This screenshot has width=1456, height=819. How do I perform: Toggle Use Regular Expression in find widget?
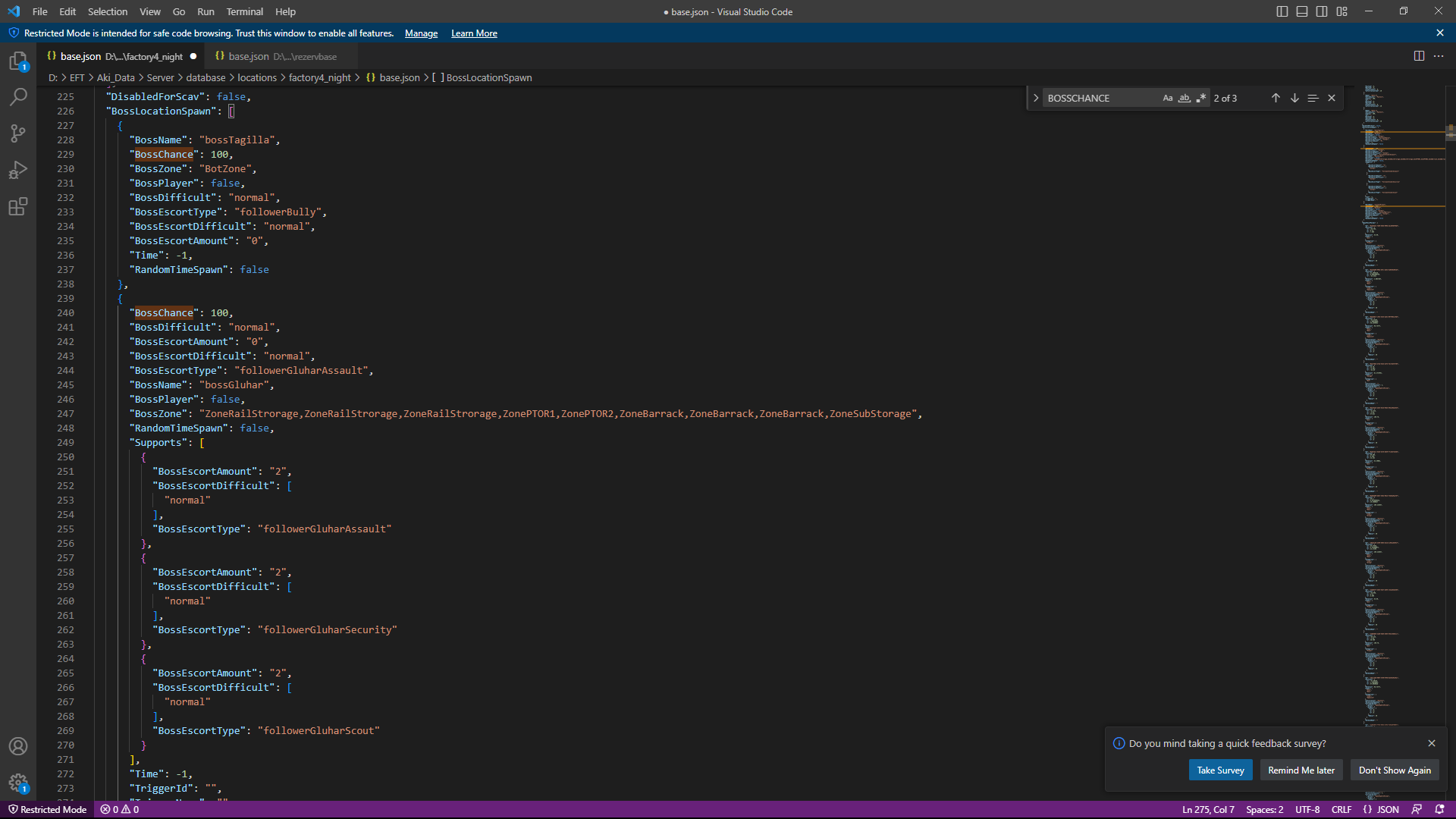click(x=1201, y=98)
